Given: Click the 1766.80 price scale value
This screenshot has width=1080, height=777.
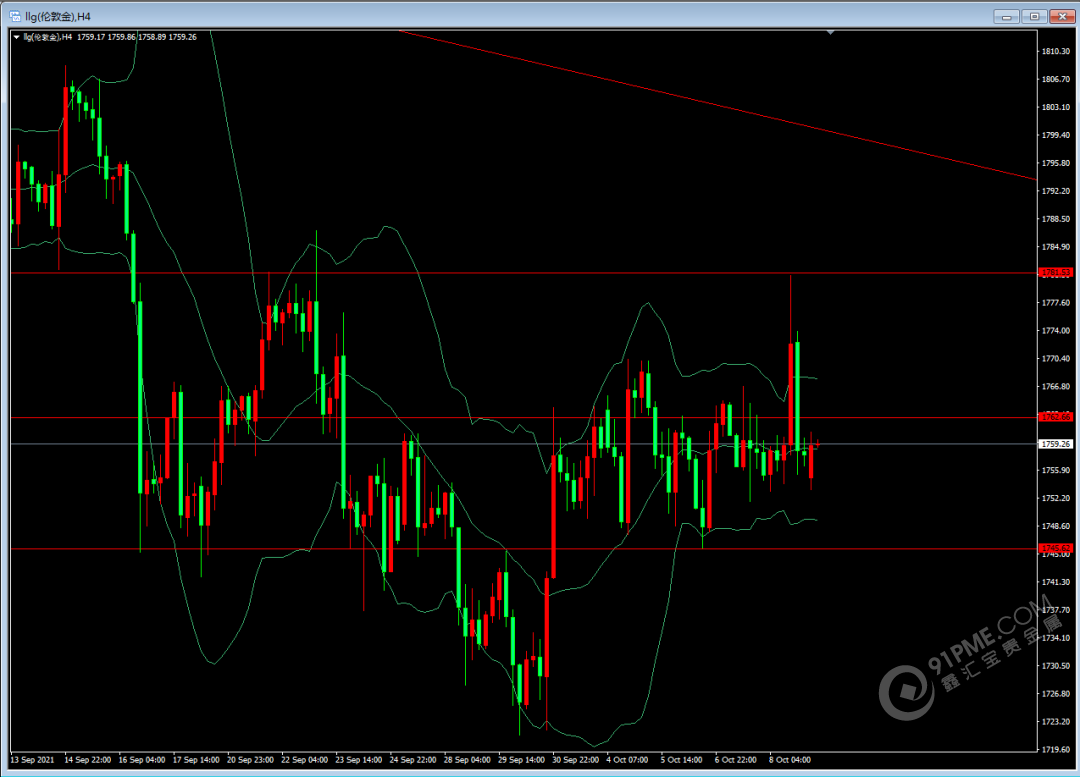Looking at the screenshot, I should (x=1056, y=386).
